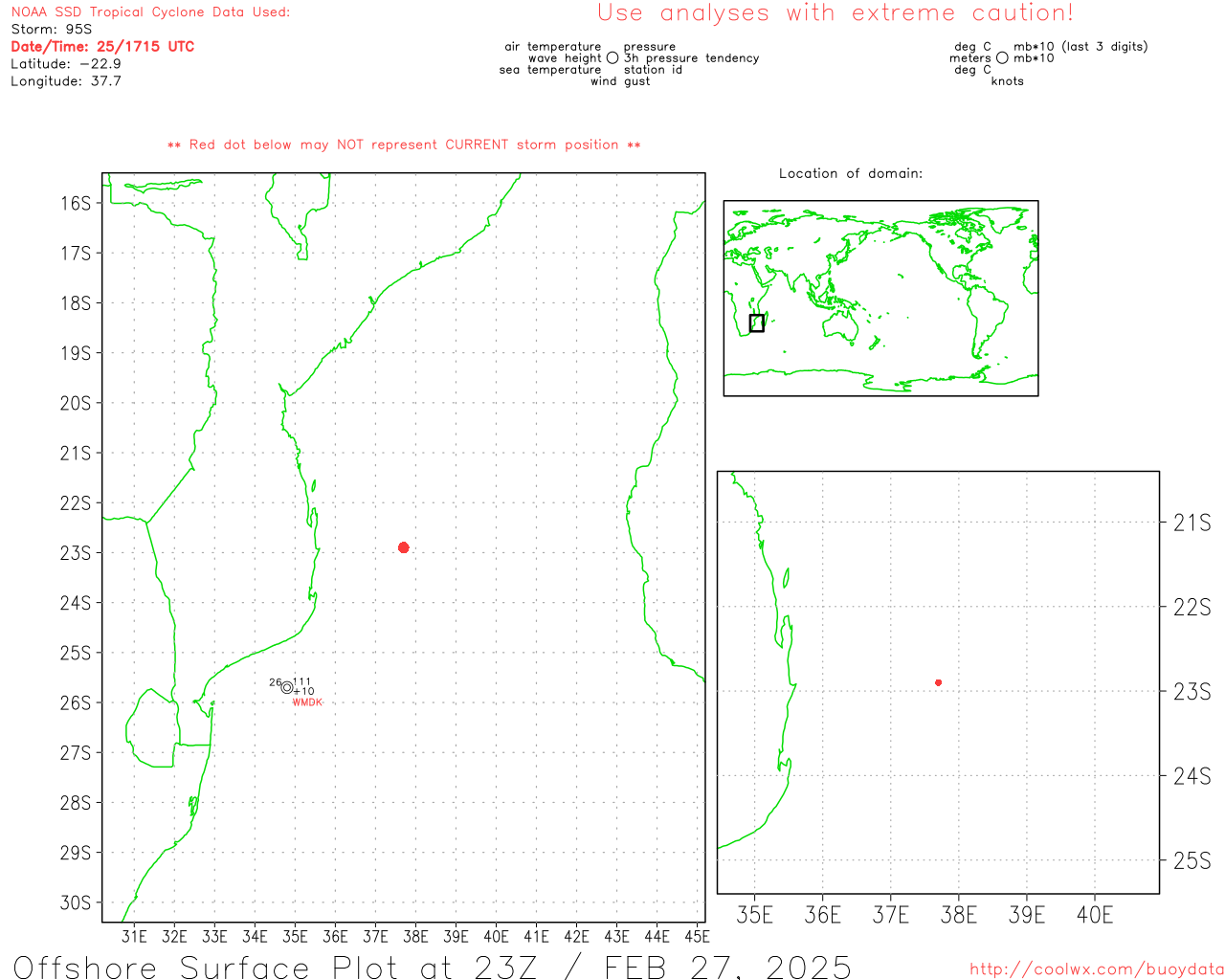Click the 'FEB 27, 2025' date in title
The width and height of the screenshot is (1225, 980).
(727, 967)
